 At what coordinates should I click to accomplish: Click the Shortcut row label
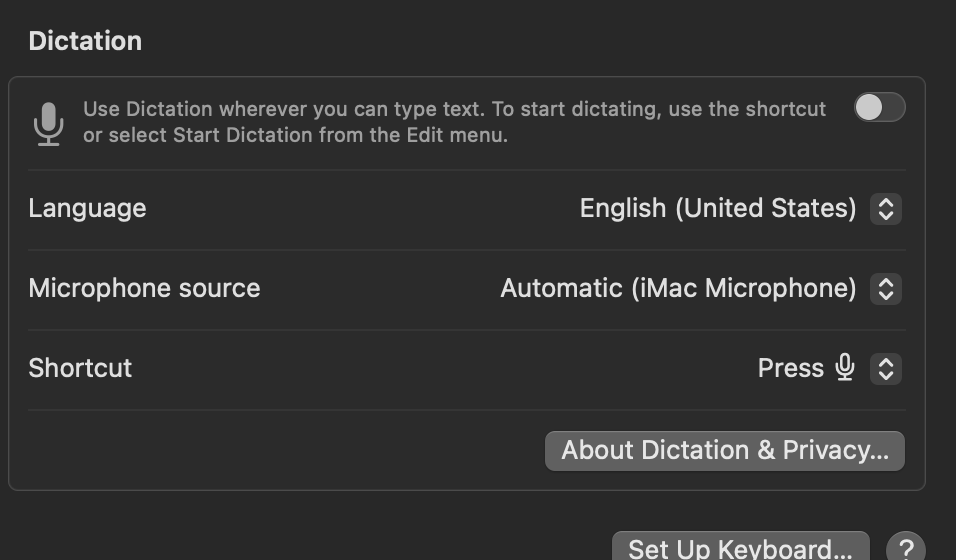[x=80, y=368]
